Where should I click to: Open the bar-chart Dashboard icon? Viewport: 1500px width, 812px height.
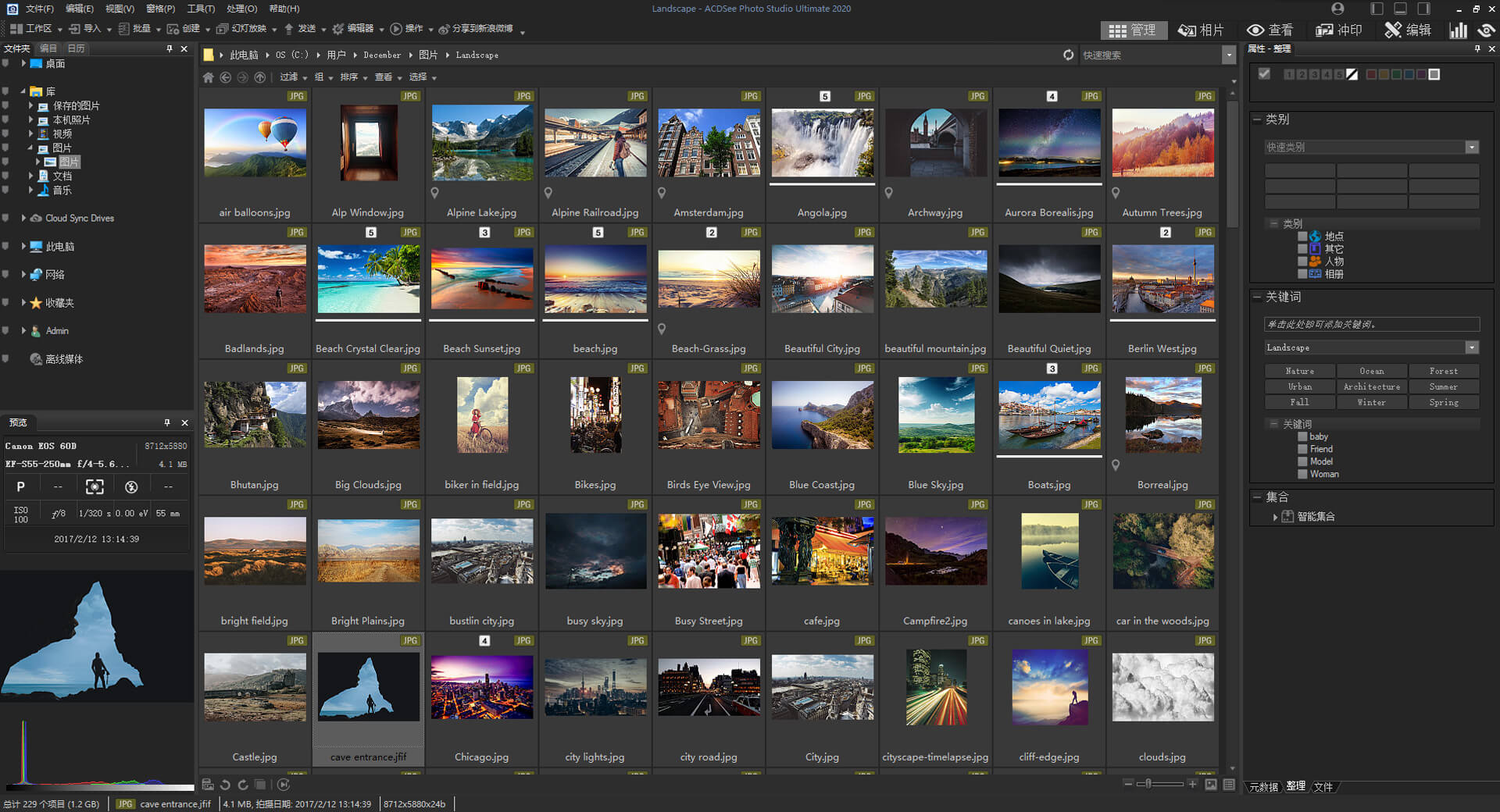point(1458,30)
